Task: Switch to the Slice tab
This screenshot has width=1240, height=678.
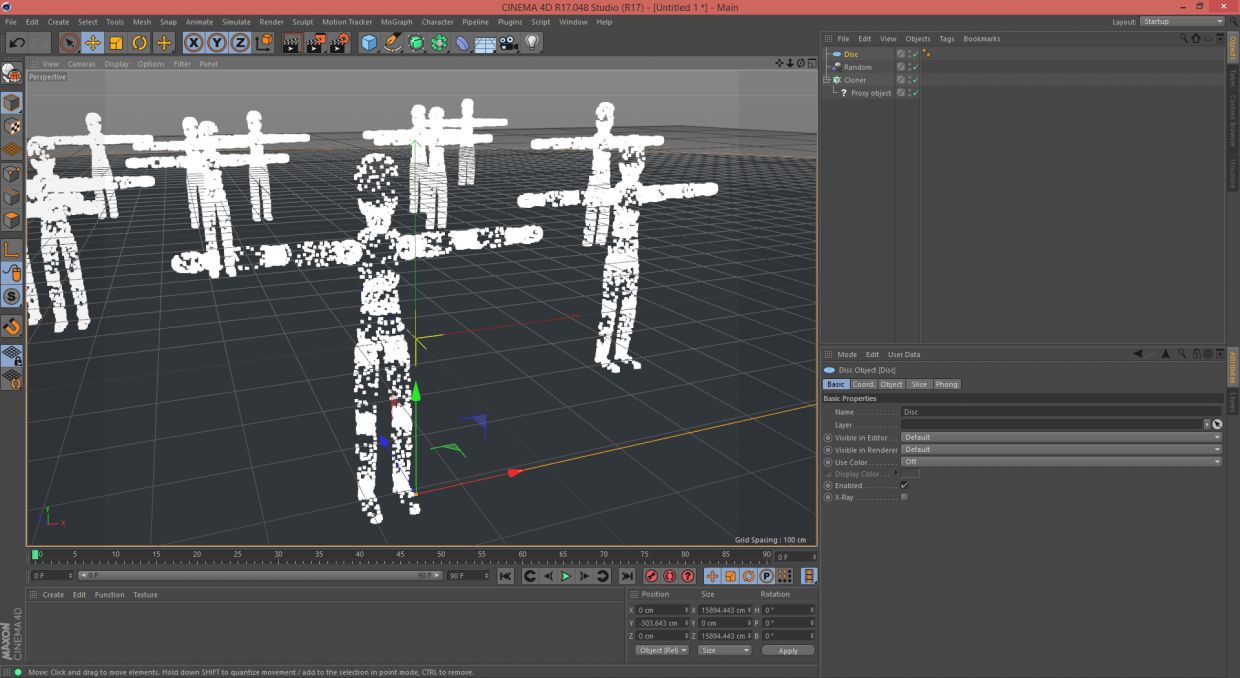Action: point(919,384)
